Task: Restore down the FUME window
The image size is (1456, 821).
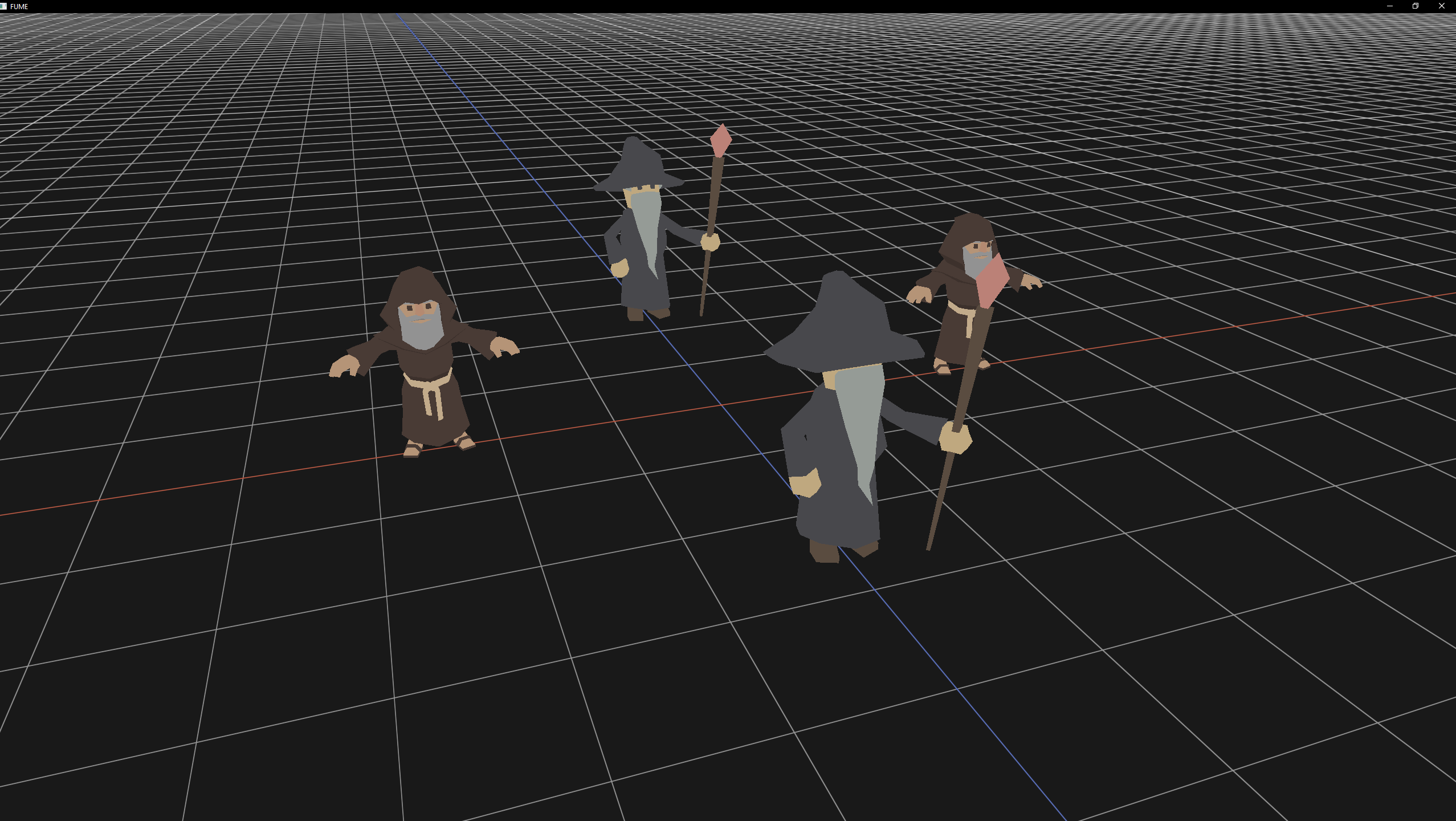Action: 1416,6
